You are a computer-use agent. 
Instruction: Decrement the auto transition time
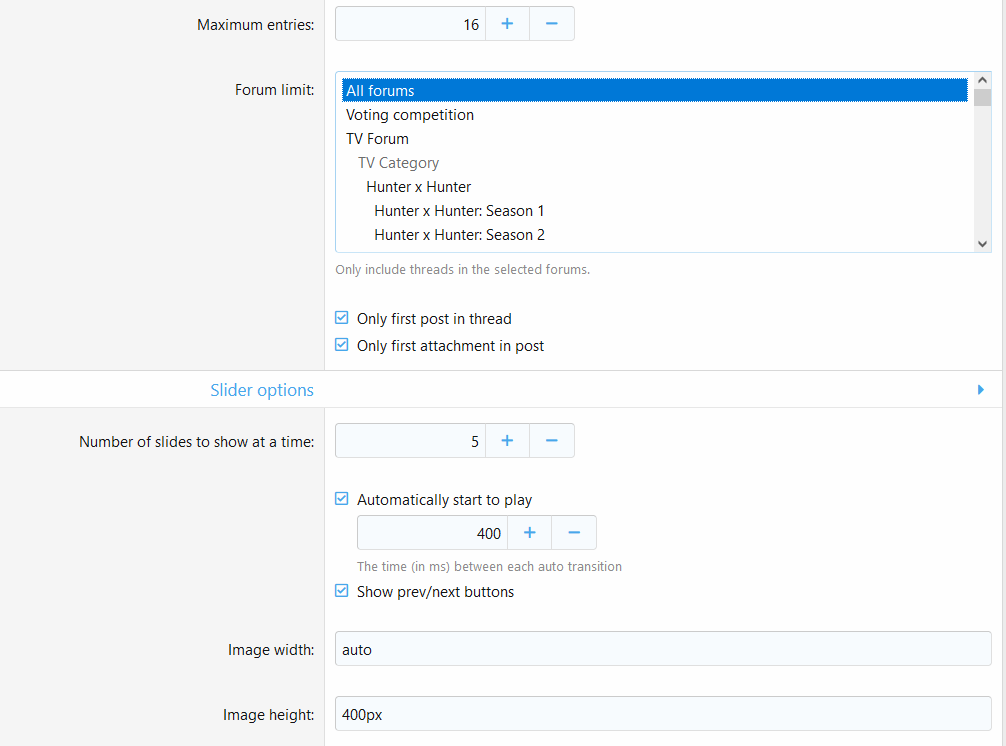click(573, 532)
